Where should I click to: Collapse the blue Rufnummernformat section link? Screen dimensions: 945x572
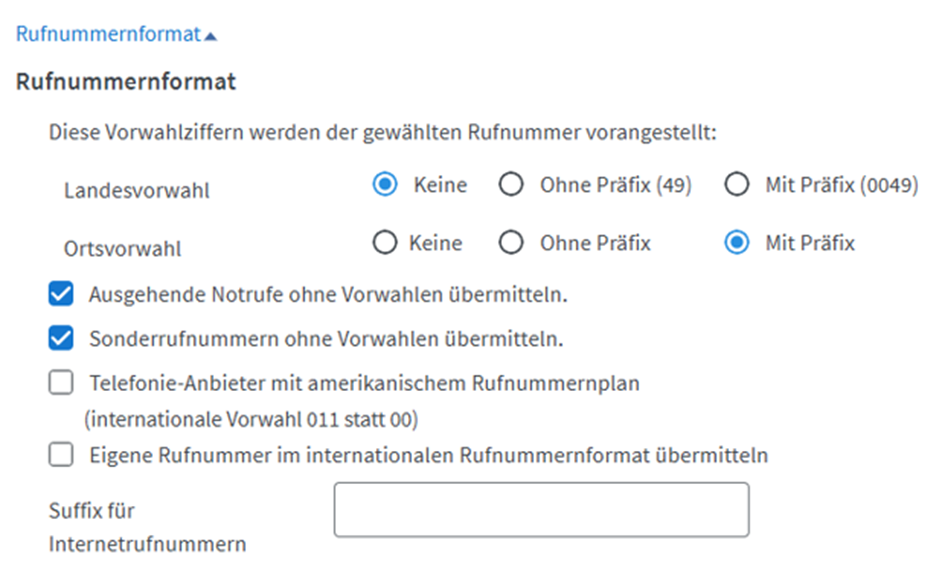(x=108, y=34)
